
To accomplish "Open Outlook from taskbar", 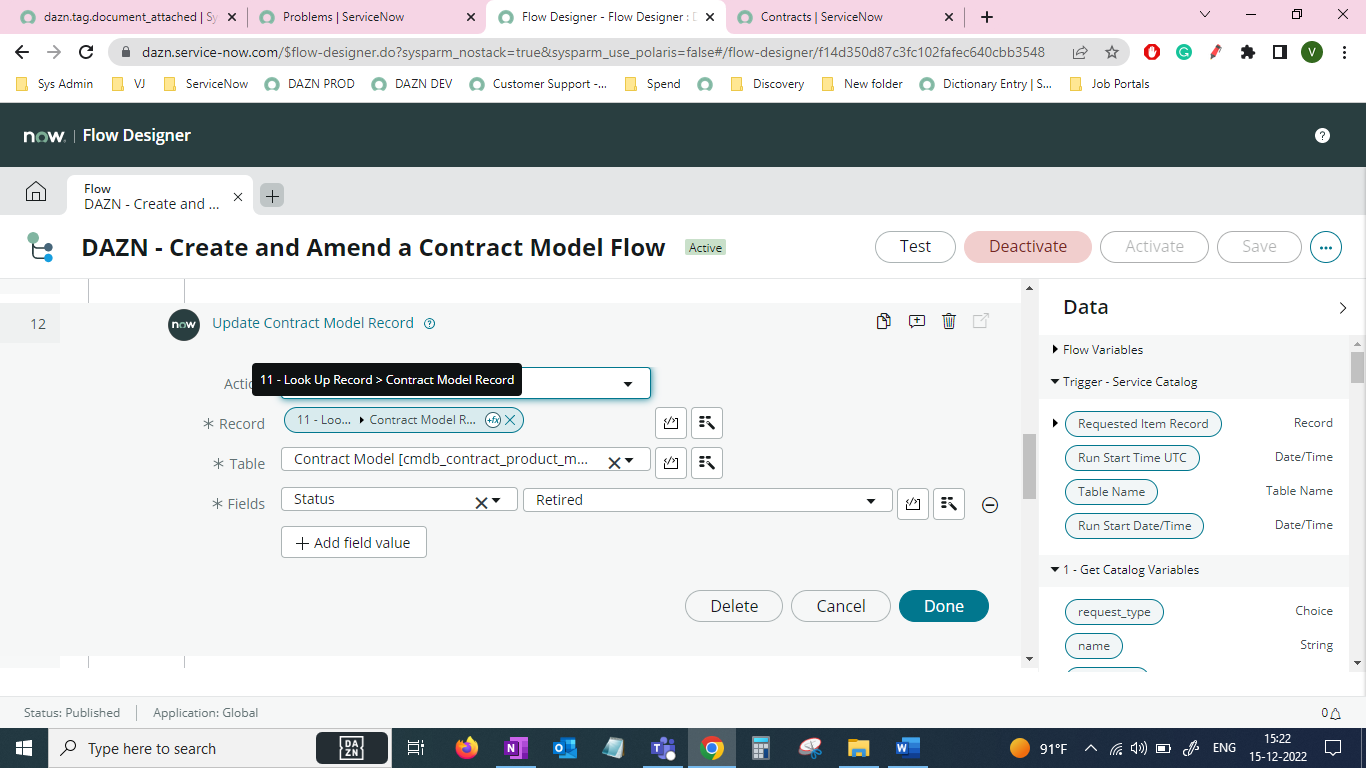I will click(x=565, y=748).
